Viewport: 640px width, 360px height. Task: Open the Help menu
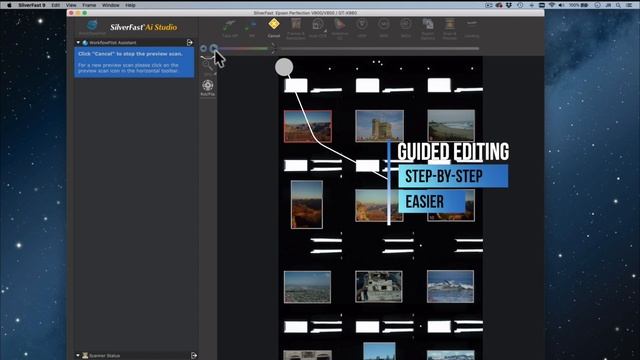point(130,5)
